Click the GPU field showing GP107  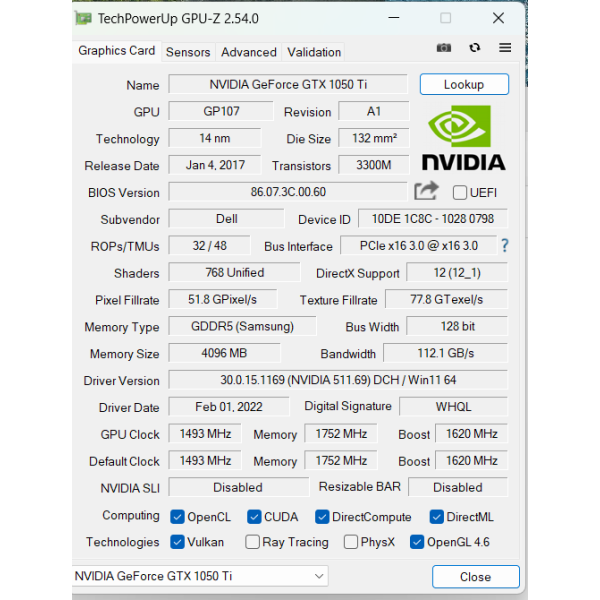[x=221, y=111]
